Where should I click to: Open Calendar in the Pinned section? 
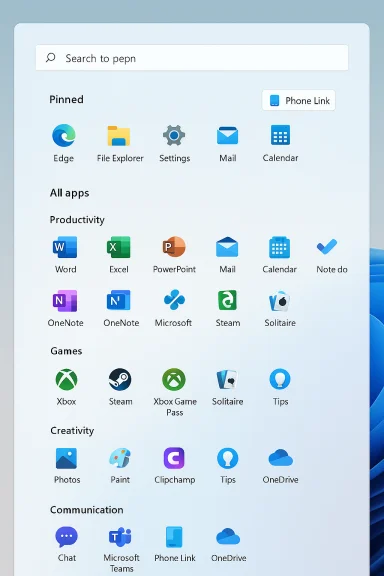point(280,144)
